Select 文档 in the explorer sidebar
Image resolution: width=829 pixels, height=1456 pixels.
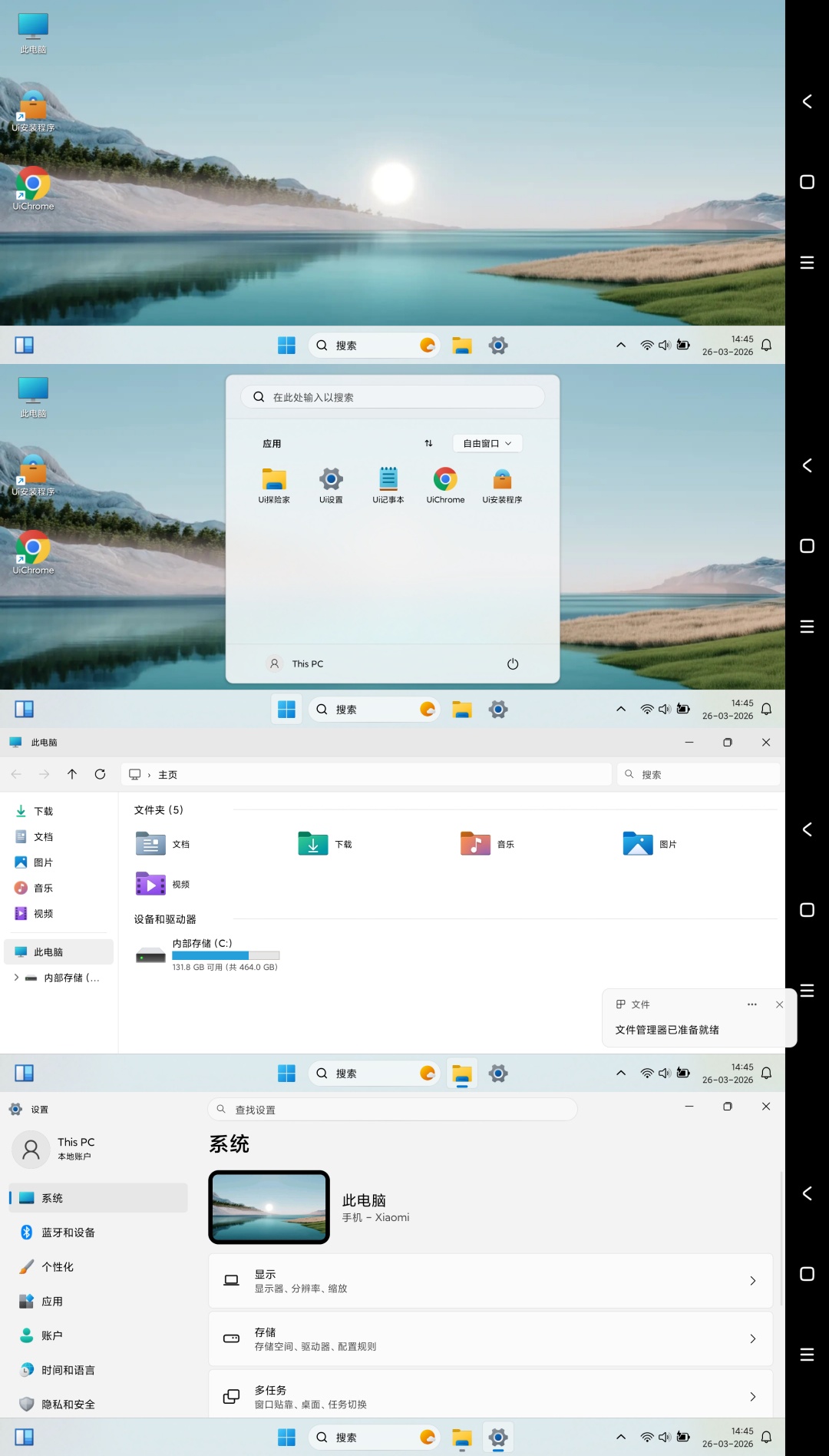[x=58, y=836]
